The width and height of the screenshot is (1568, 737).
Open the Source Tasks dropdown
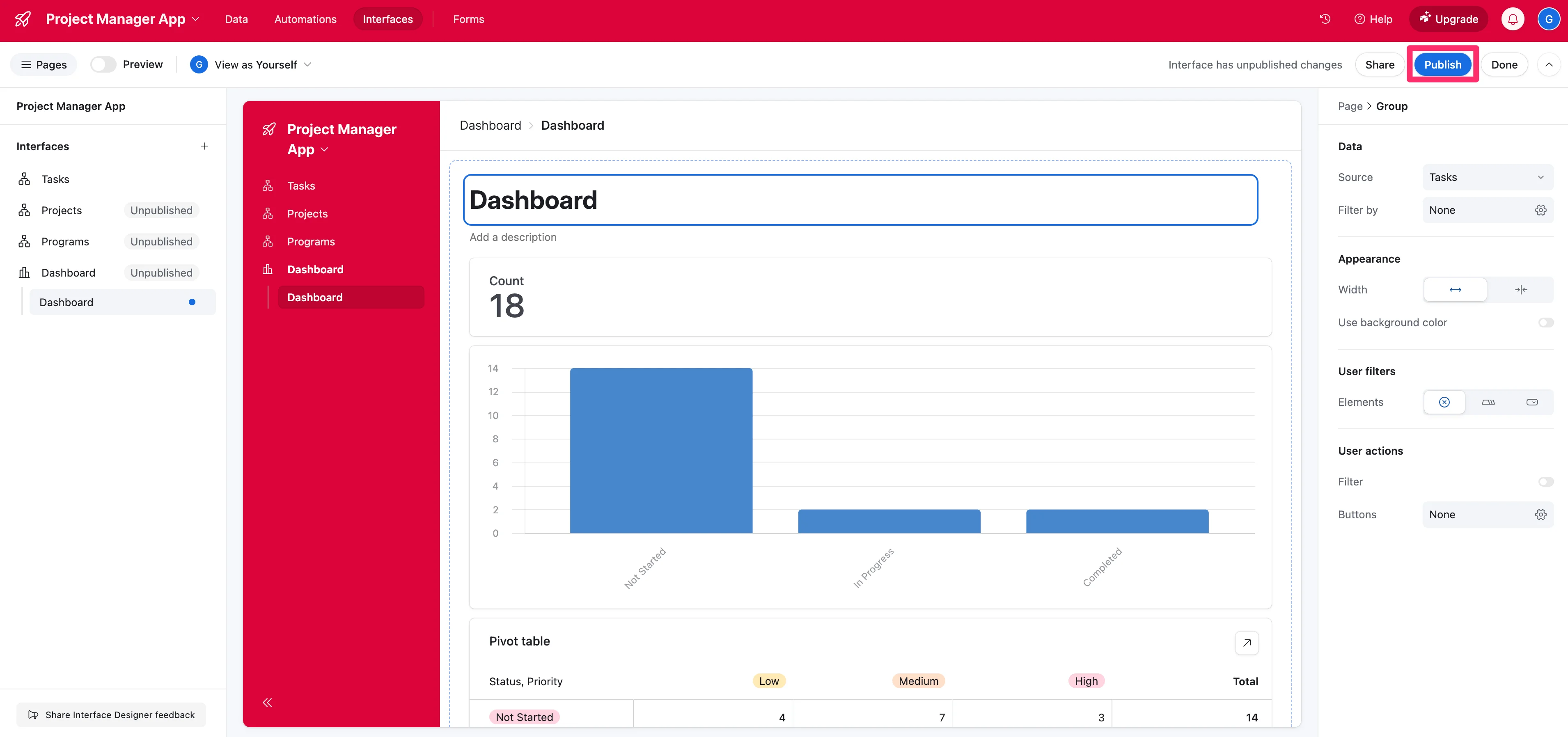(1486, 177)
